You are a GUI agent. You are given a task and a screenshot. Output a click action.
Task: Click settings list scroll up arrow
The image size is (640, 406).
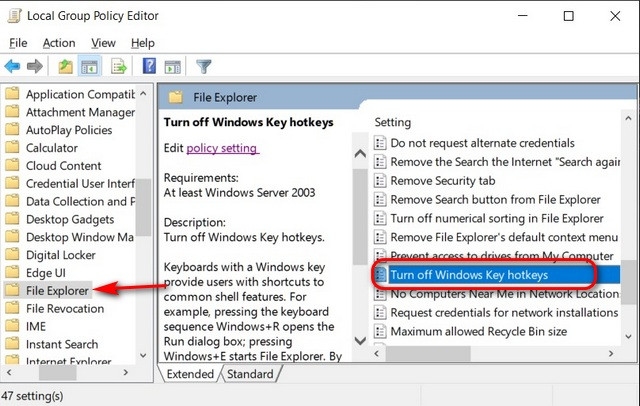(x=628, y=119)
